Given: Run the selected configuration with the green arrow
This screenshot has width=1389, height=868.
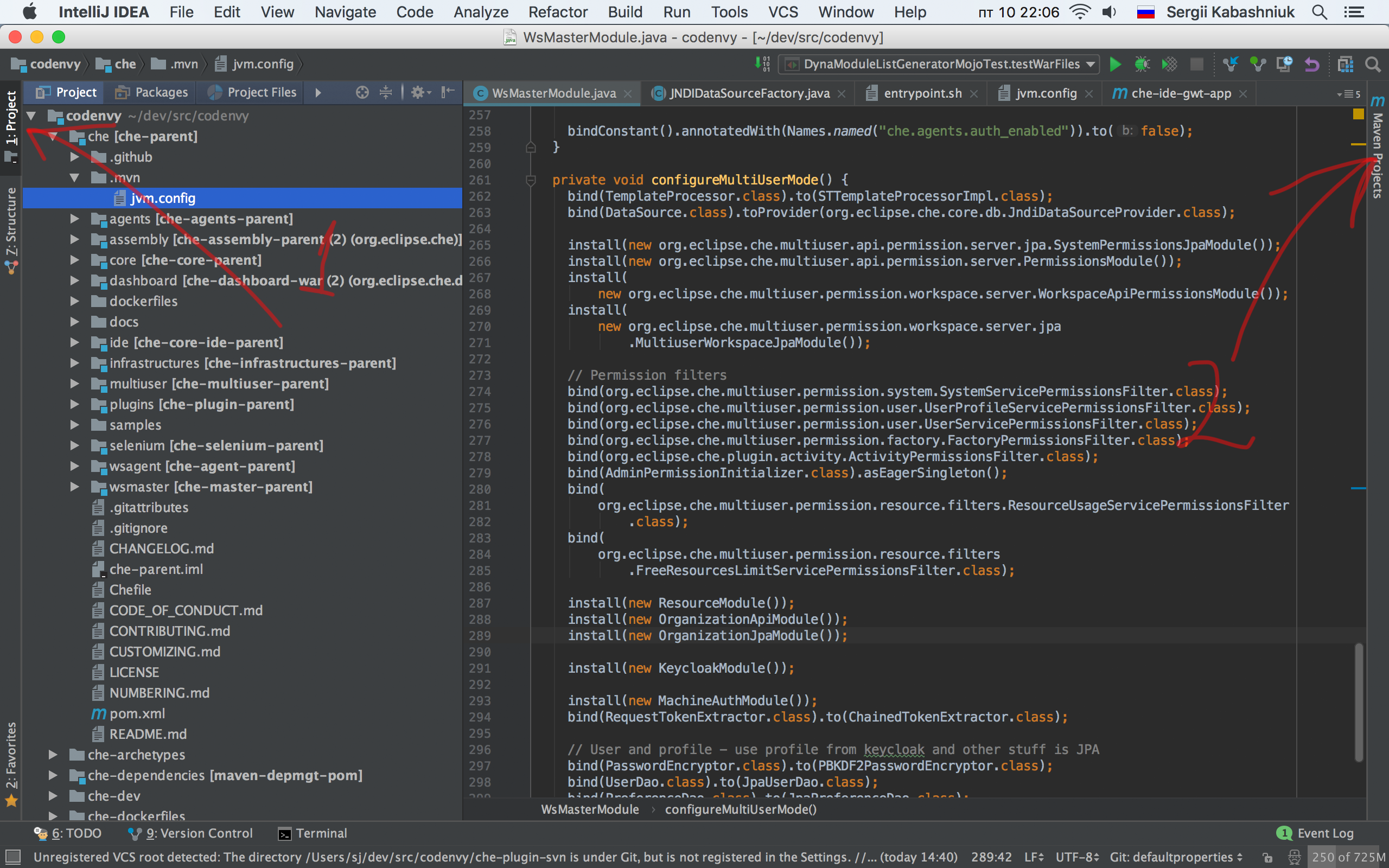Looking at the screenshot, I should click(1114, 65).
